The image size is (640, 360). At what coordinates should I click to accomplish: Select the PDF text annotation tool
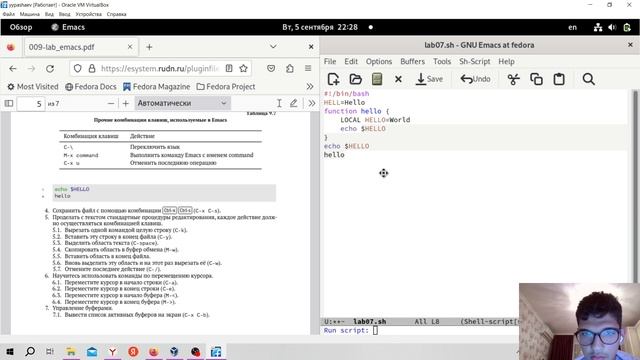[x=279, y=103]
